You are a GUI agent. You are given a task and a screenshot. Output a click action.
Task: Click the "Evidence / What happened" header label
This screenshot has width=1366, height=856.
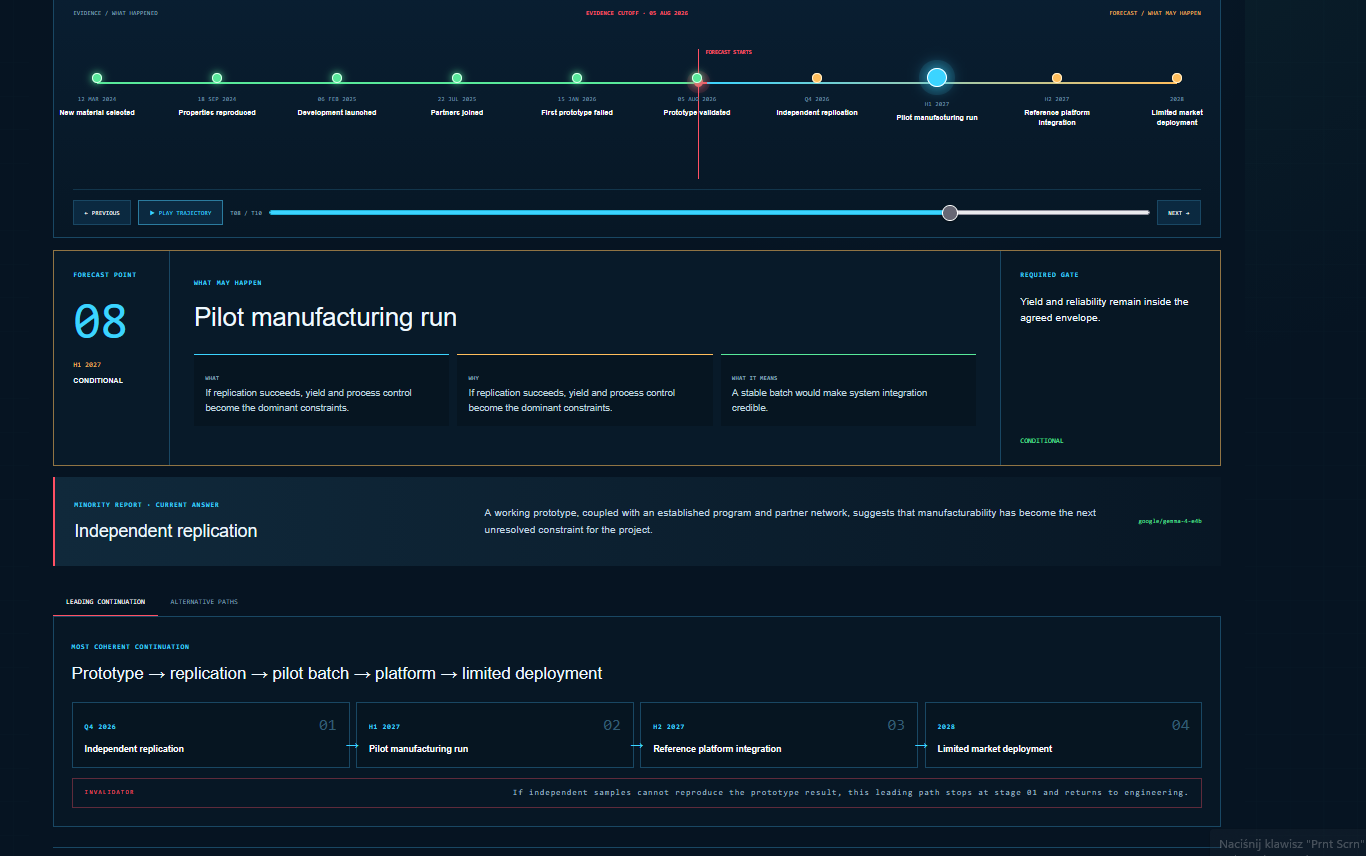tap(115, 13)
